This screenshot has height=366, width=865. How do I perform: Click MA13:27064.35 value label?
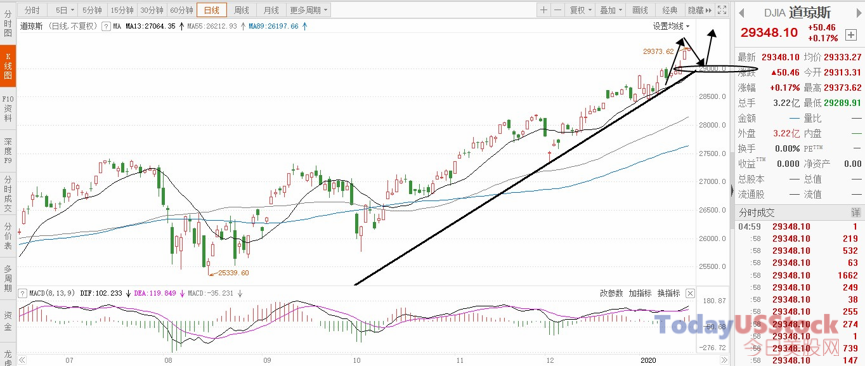tap(150, 26)
